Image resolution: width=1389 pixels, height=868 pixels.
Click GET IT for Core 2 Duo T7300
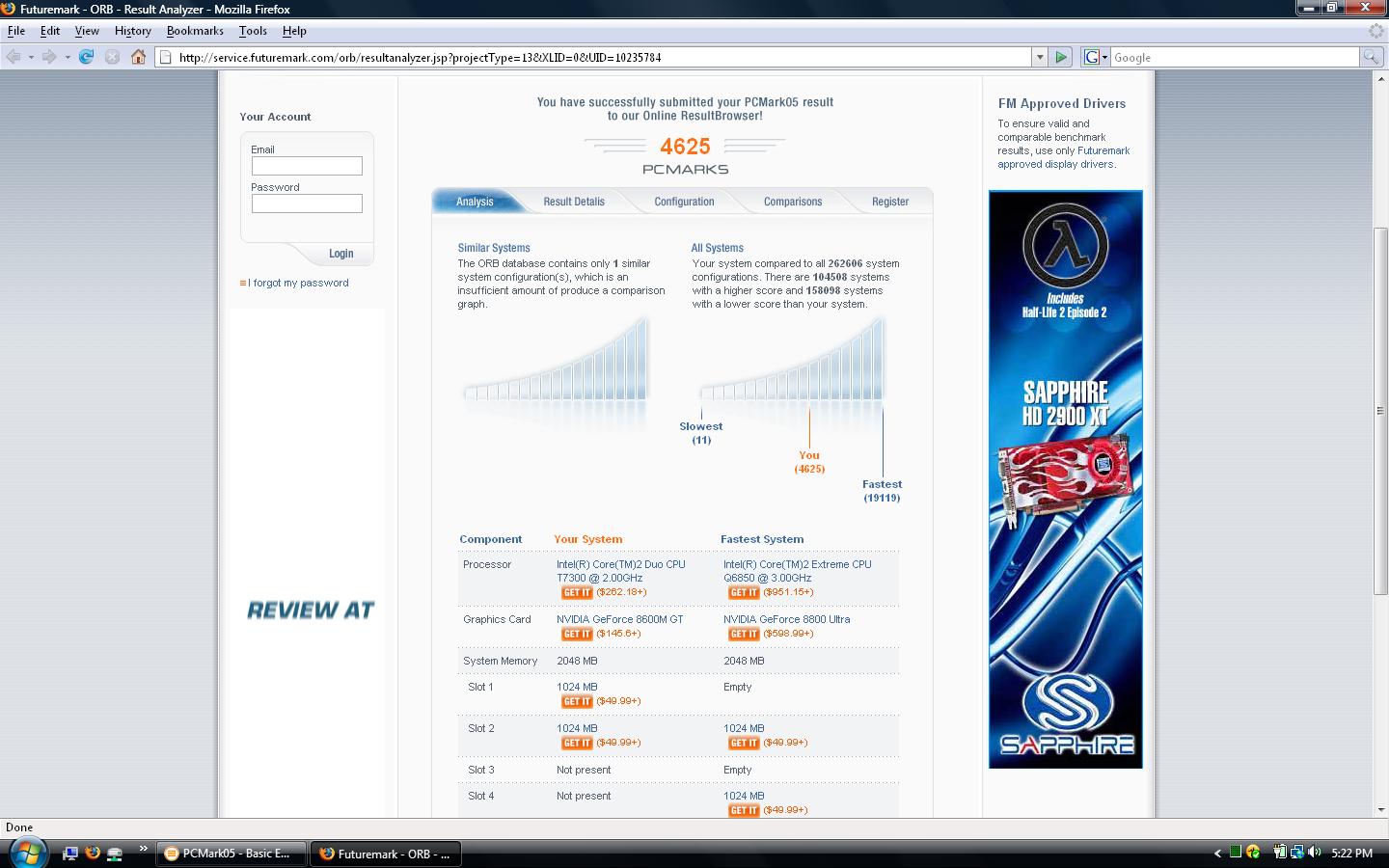(577, 592)
